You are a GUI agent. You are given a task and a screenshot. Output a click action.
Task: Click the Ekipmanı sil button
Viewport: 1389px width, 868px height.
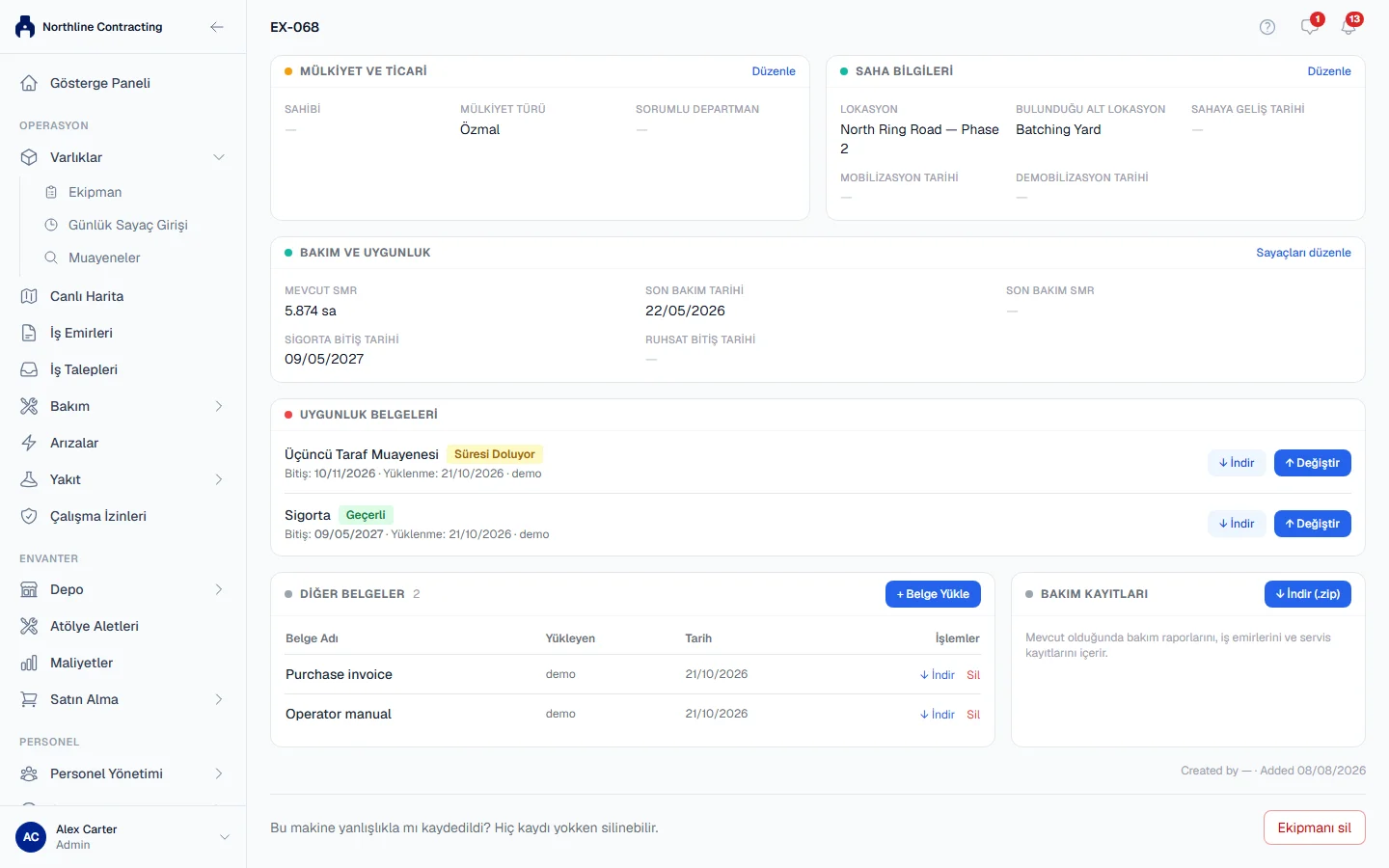click(1315, 827)
